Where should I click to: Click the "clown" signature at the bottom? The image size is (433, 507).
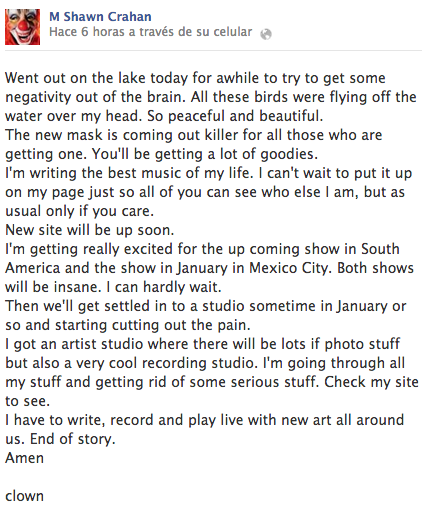coord(24,496)
